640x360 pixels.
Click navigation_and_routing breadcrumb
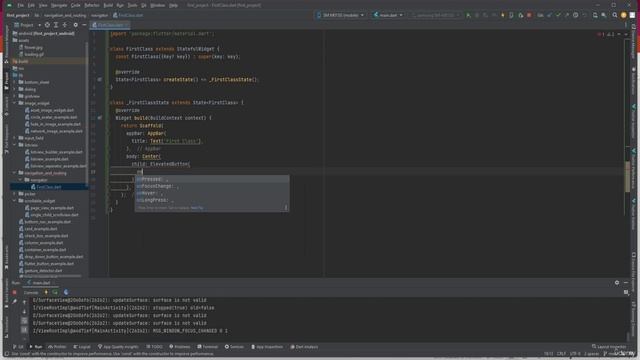click(x=65, y=15)
